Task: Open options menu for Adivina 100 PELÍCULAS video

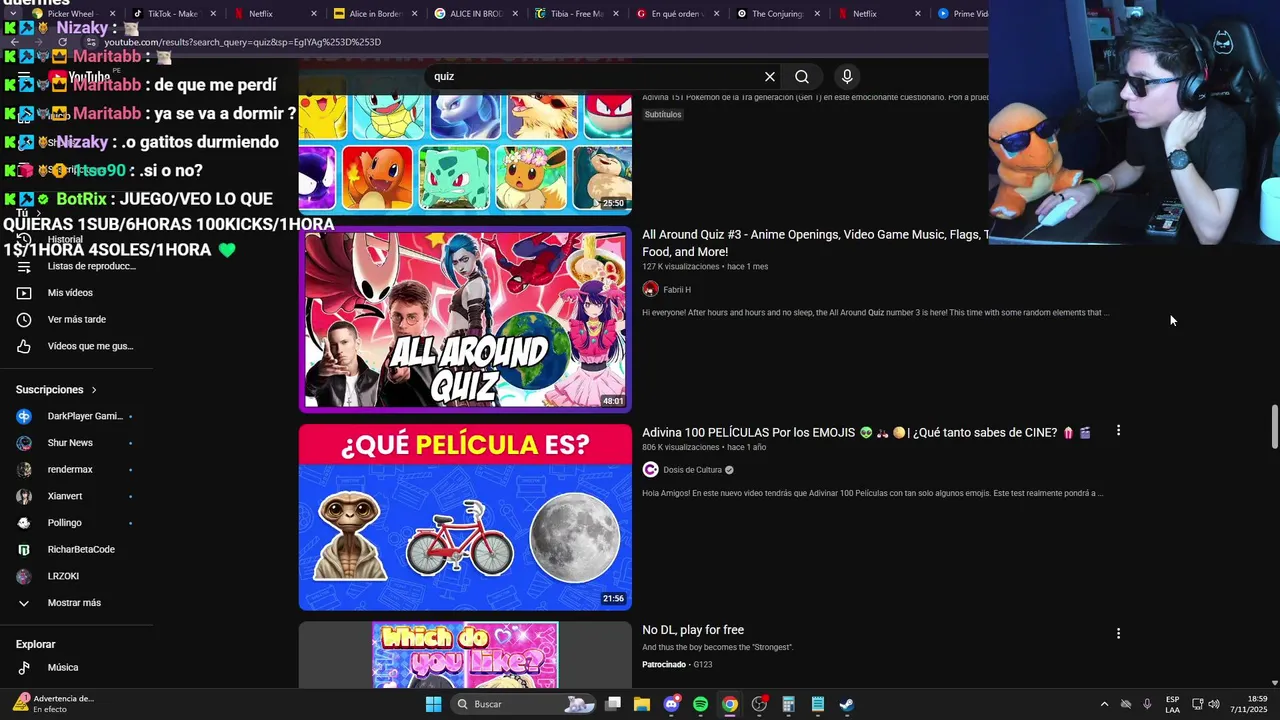Action: coord(1118,431)
